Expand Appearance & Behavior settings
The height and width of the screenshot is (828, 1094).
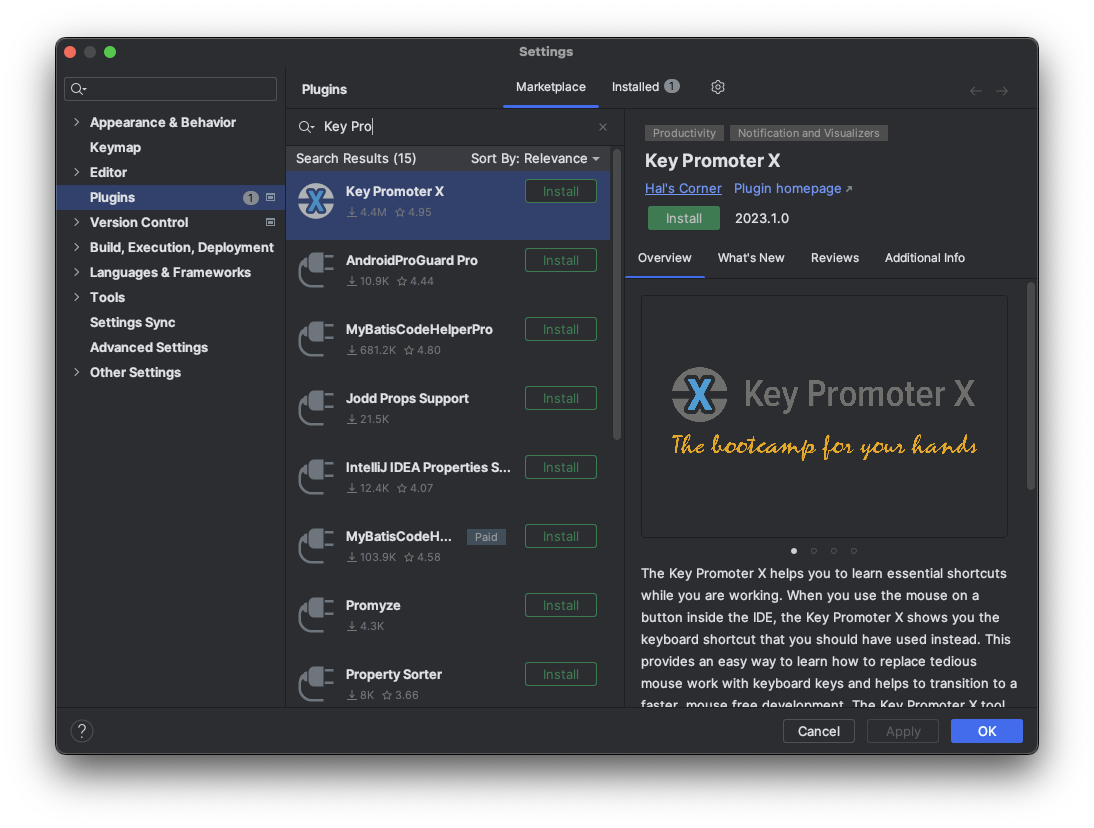click(x=77, y=122)
